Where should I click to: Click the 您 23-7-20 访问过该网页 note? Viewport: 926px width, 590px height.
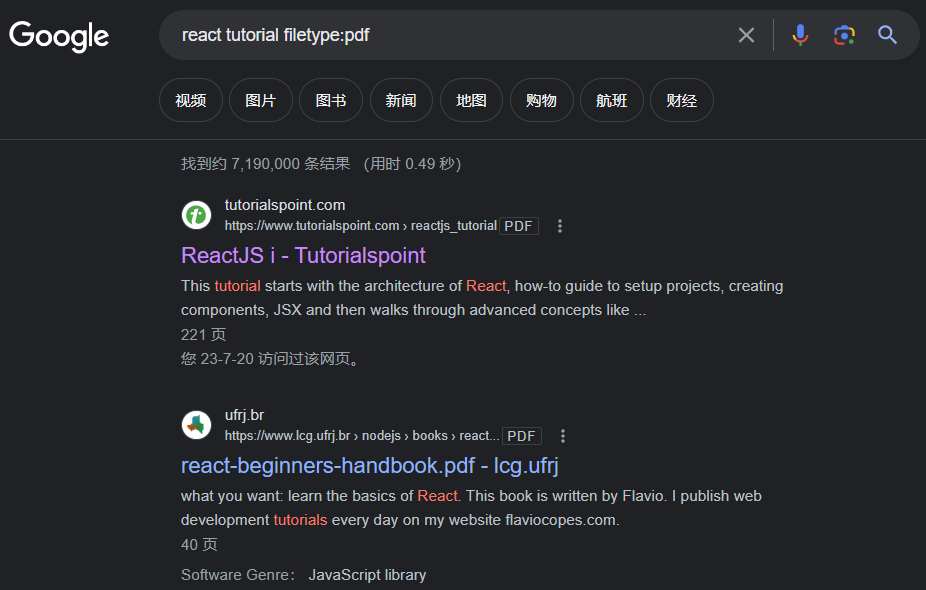point(270,359)
